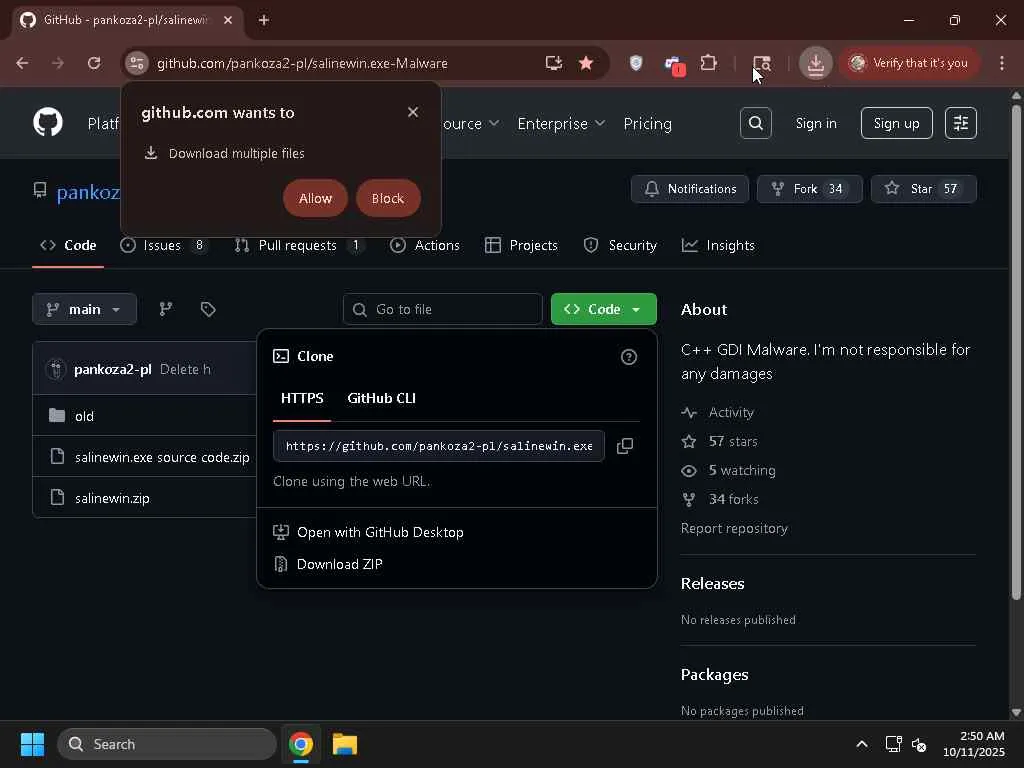Star the repository
Viewport: 1024px width, 768px height.
pyautogui.click(x=923, y=189)
